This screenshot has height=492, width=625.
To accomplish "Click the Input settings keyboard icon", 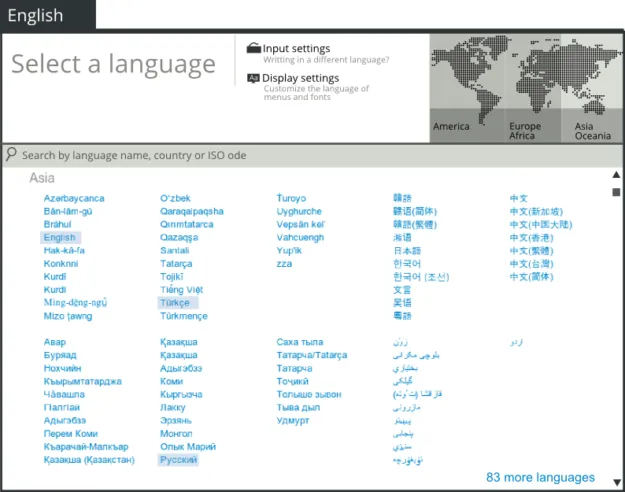I will pos(254,48).
